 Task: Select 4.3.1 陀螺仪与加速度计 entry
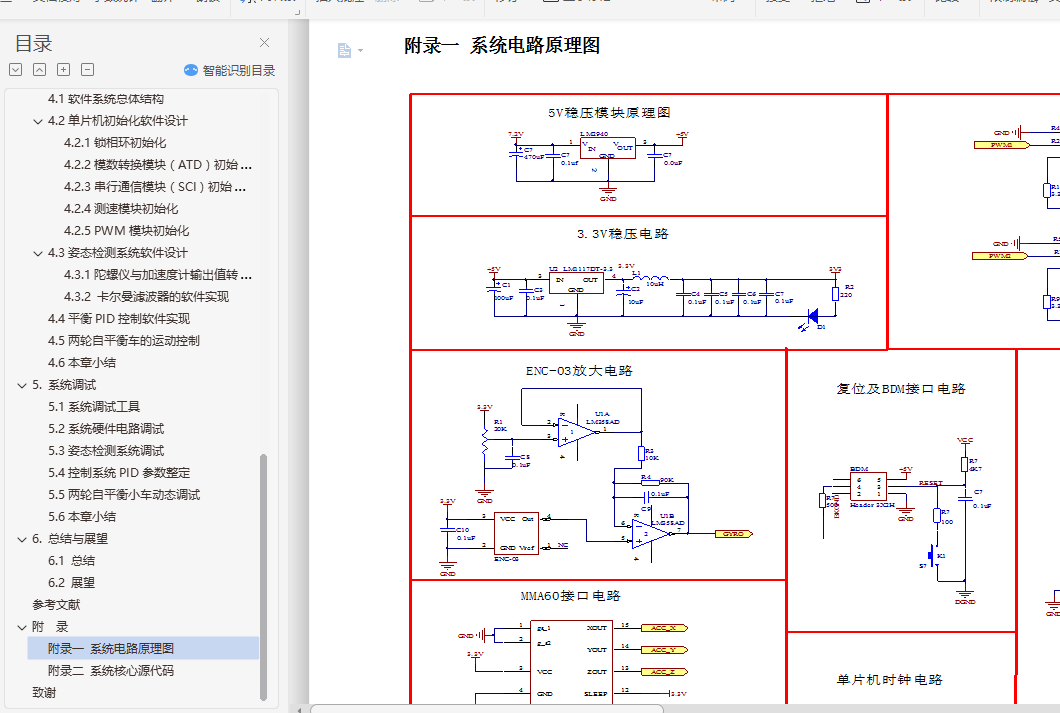coord(158,274)
